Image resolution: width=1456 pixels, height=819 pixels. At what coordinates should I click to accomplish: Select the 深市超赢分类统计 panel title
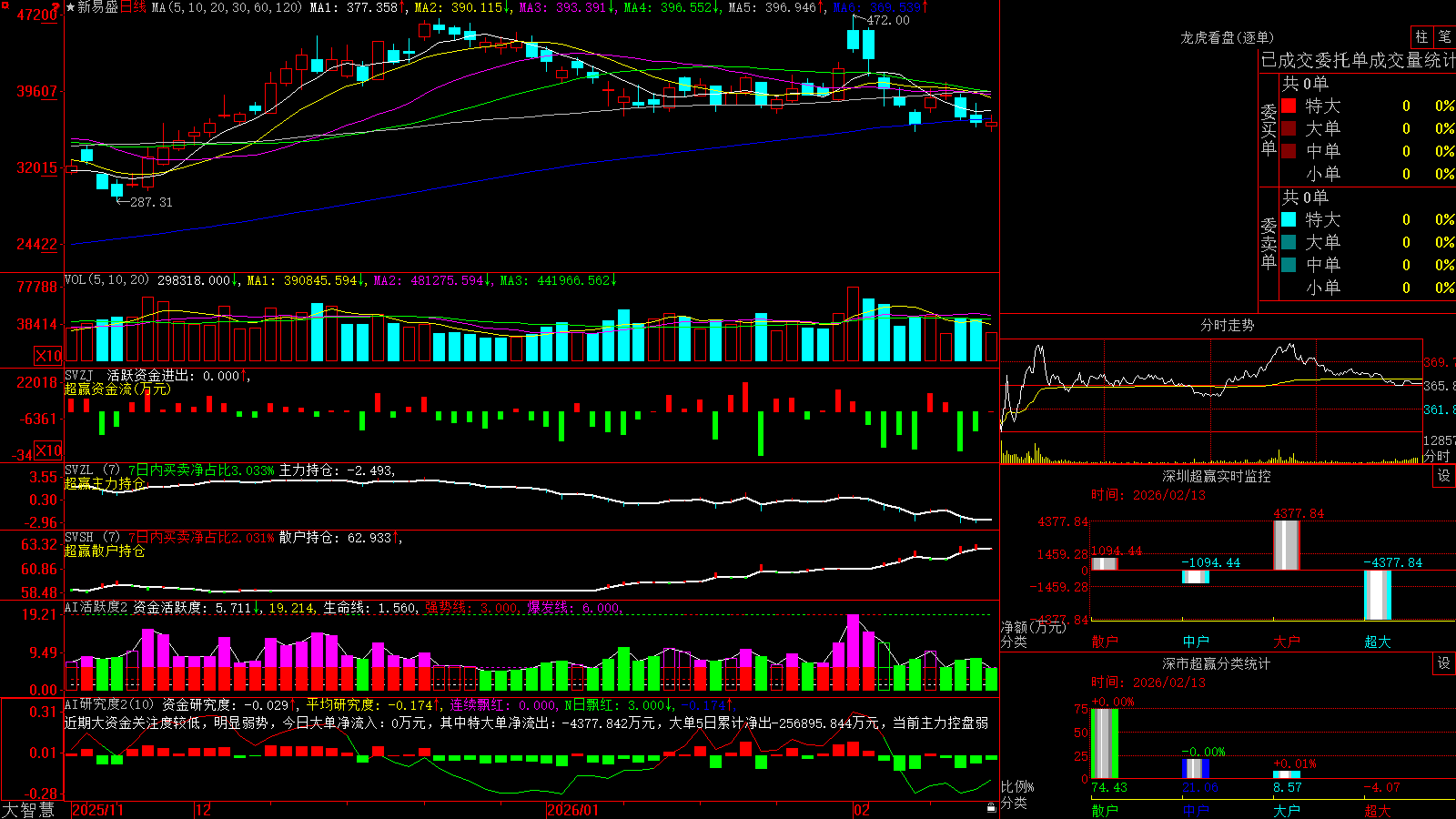coord(1217,663)
